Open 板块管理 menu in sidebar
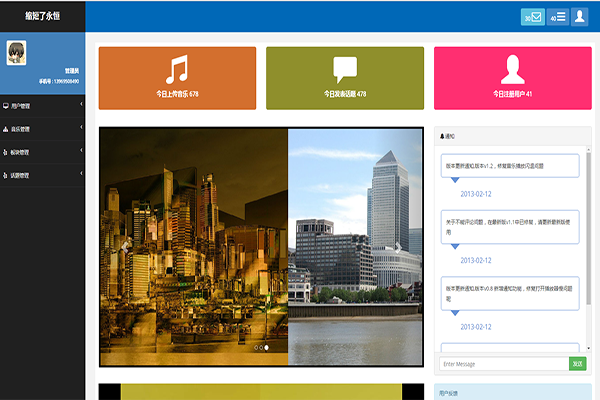The height and width of the screenshot is (400, 600). tap(42, 152)
